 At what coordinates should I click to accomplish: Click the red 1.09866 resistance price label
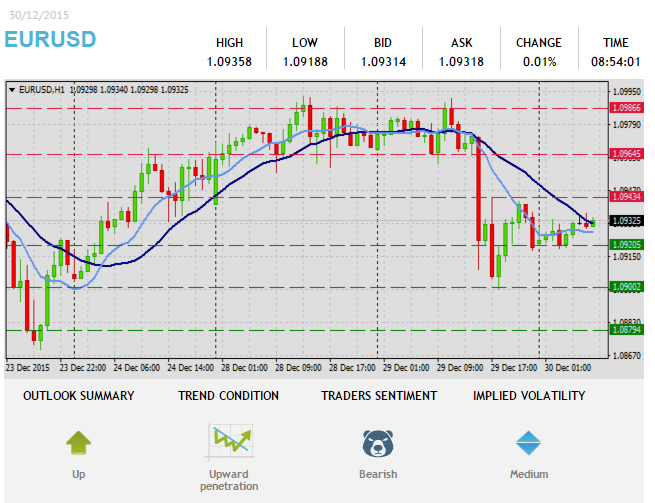(x=627, y=108)
